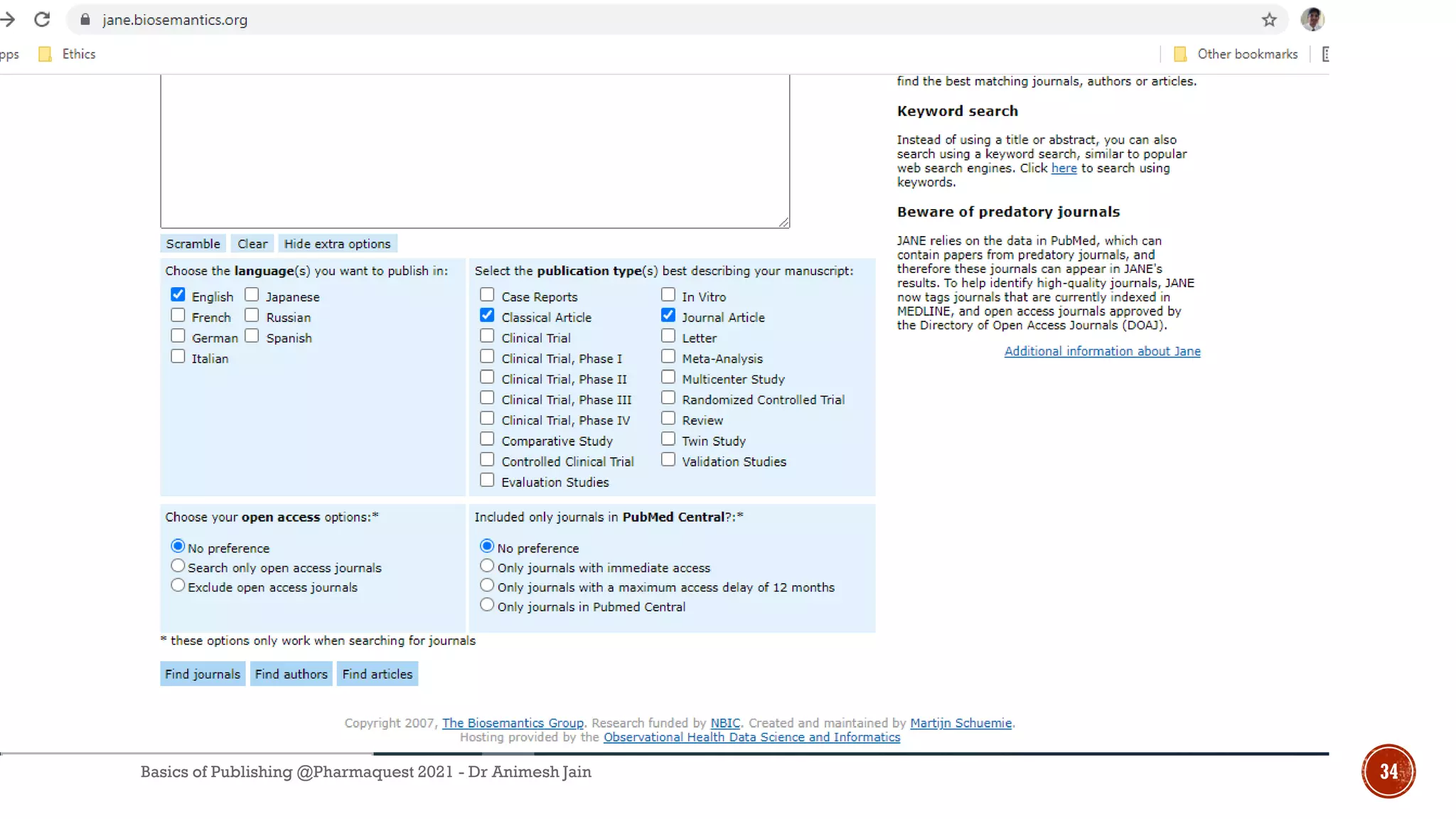
Task: Bookmark page with star icon
Action: click(x=1269, y=20)
